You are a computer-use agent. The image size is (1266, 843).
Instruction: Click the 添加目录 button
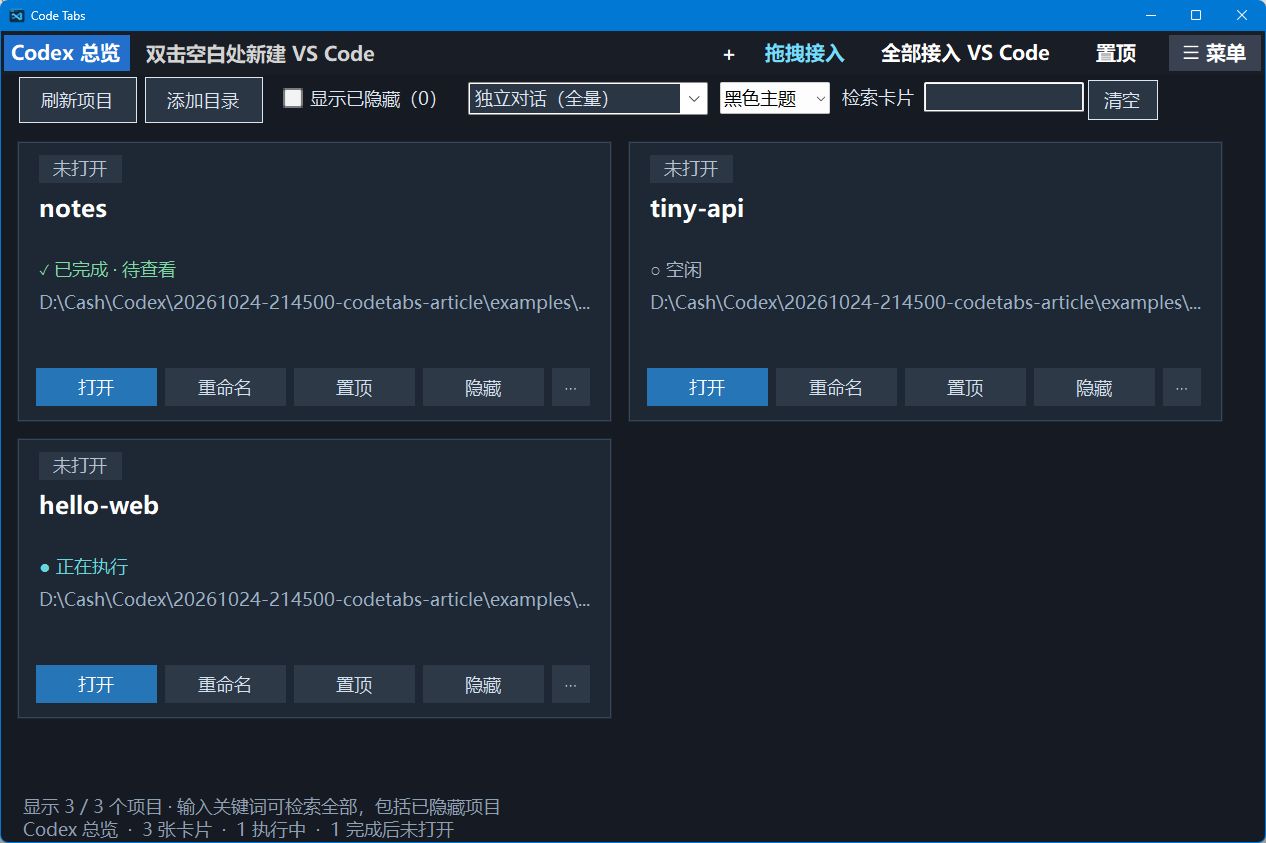click(203, 100)
